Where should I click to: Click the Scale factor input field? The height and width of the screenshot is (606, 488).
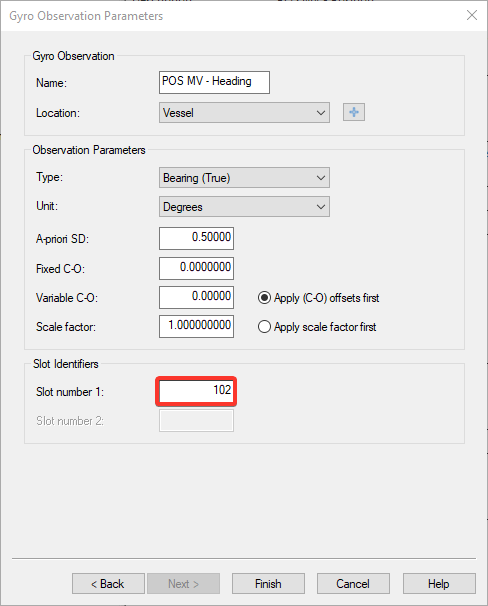[x=196, y=327]
